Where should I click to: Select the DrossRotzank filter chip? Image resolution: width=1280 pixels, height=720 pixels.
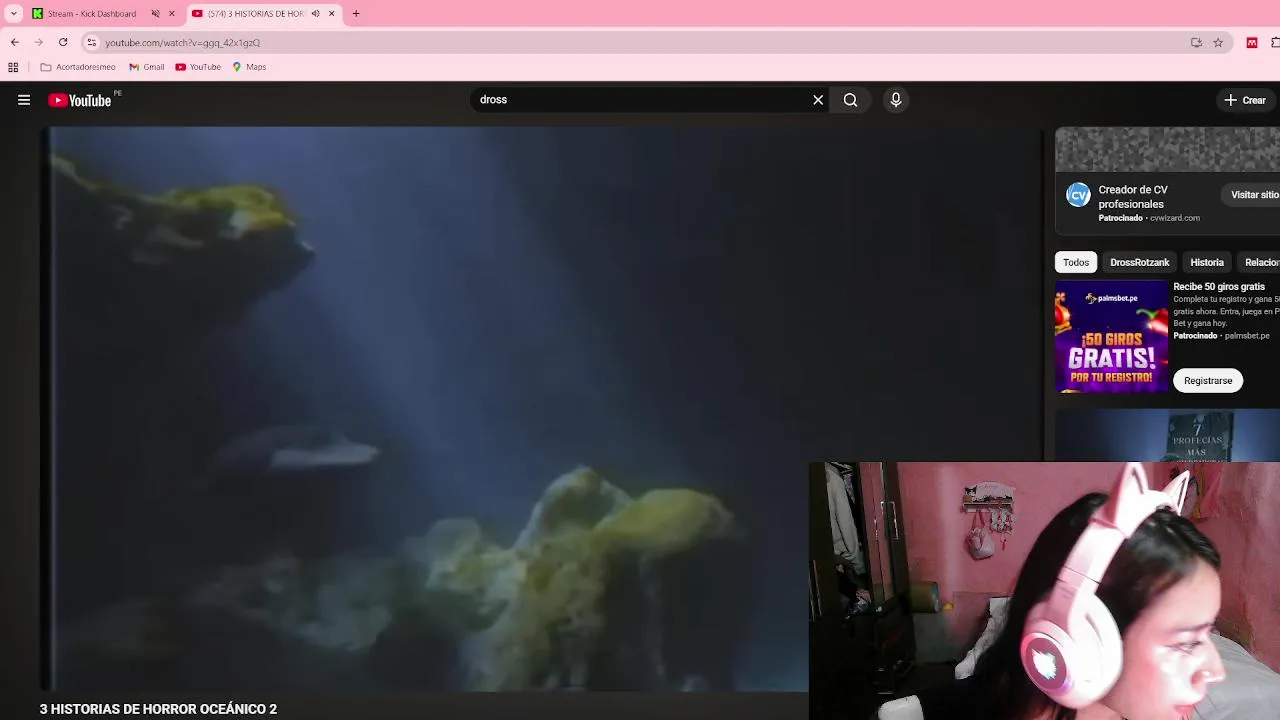[1139, 262]
